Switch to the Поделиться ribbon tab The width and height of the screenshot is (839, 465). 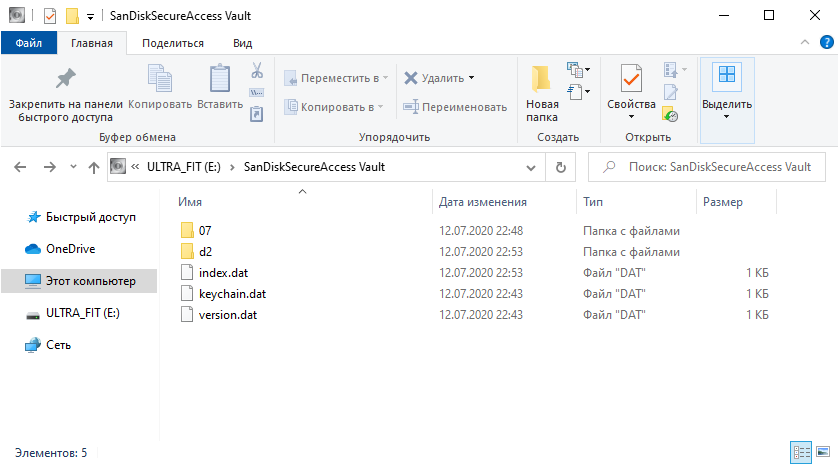click(173, 43)
